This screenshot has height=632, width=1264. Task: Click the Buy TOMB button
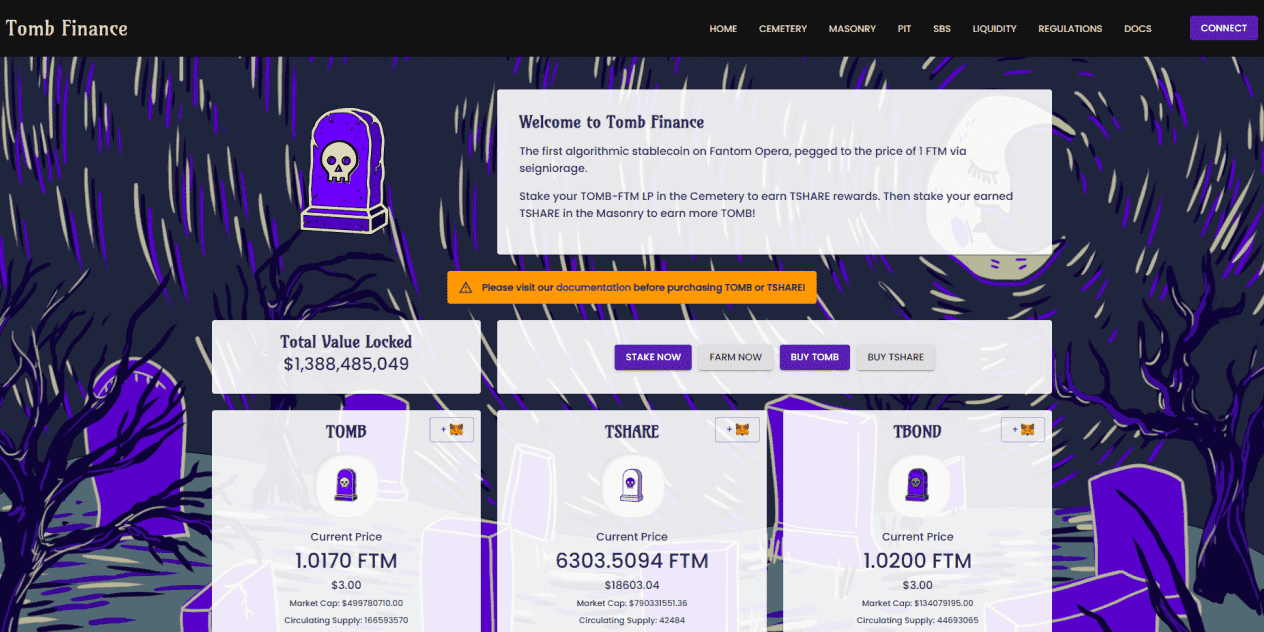click(x=815, y=357)
